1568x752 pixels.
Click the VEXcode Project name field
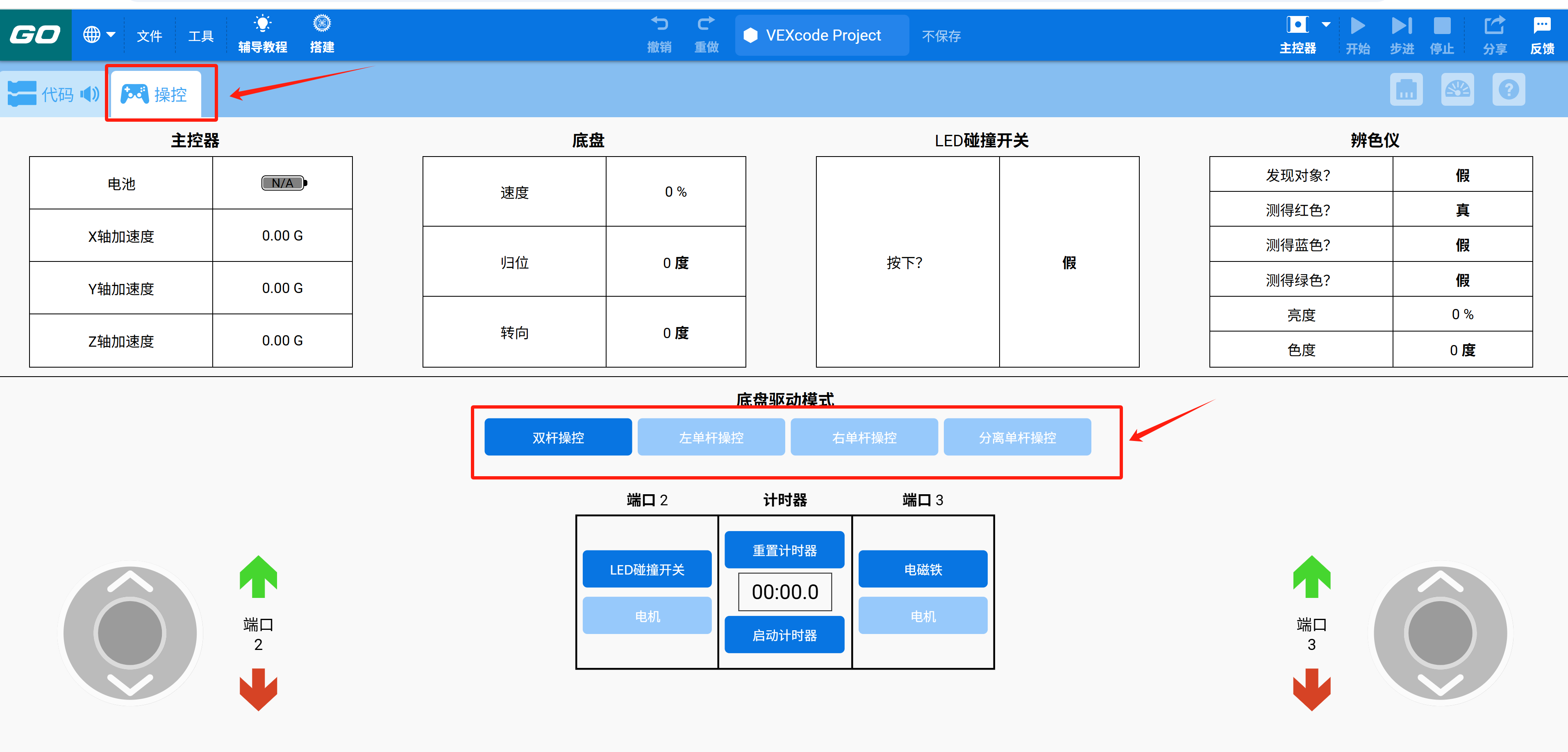pyautogui.click(x=822, y=35)
